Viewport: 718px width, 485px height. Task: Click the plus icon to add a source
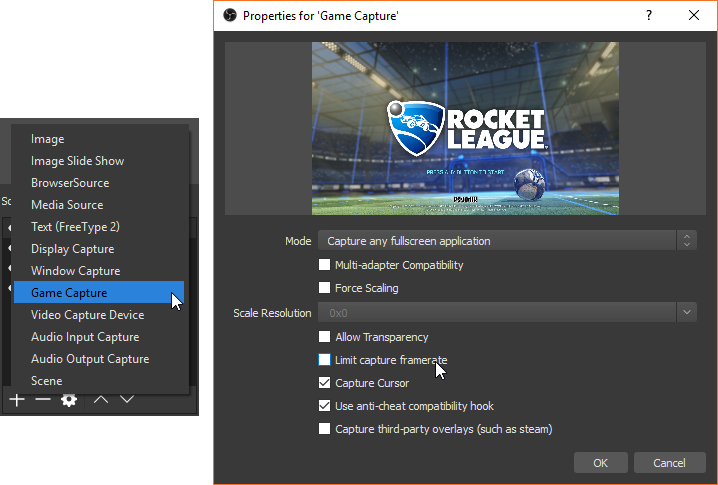pos(17,400)
